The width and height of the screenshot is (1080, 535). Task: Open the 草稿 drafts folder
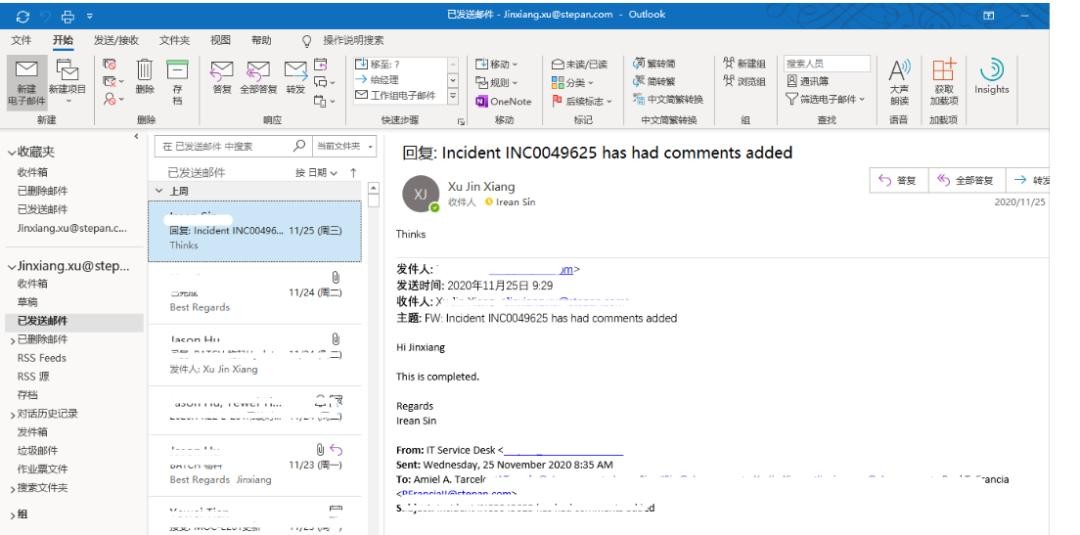[28, 302]
